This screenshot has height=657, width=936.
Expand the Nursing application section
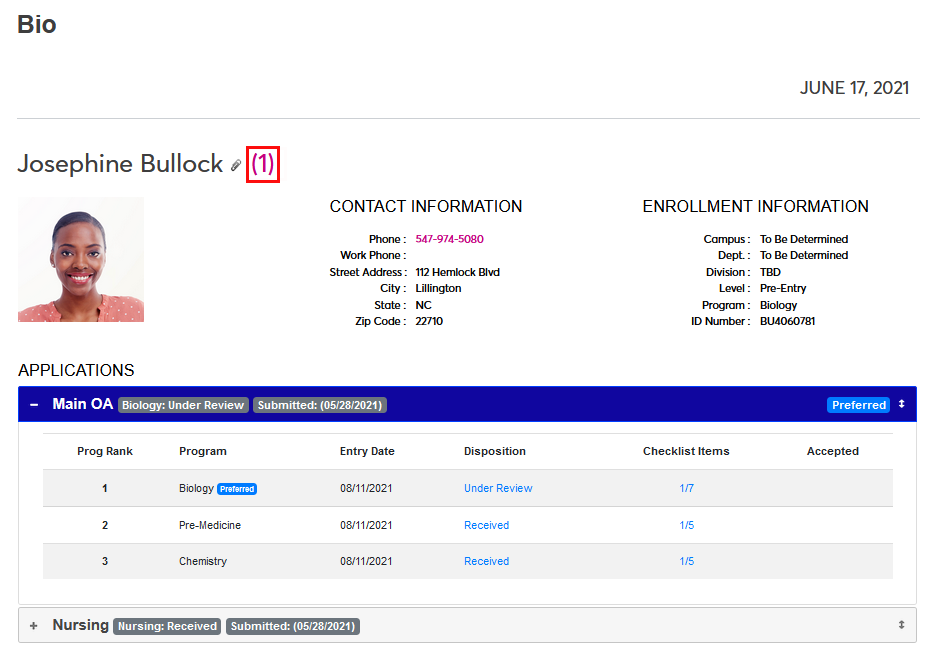(x=34, y=626)
